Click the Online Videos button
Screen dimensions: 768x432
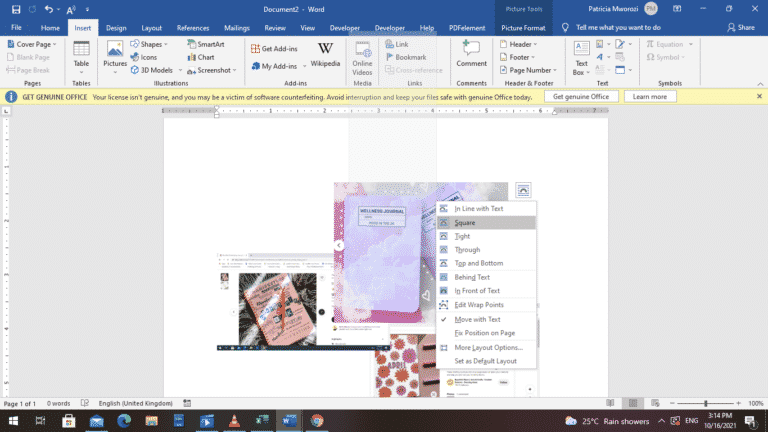pyautogui.click(x=362, y=58)
